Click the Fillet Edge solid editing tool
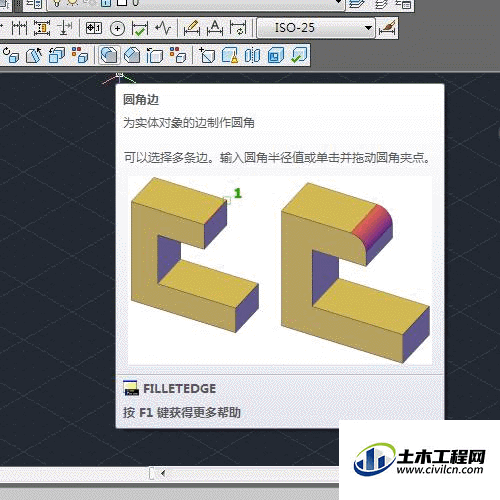This screenshot has height=500, width=500. (109, 55)
